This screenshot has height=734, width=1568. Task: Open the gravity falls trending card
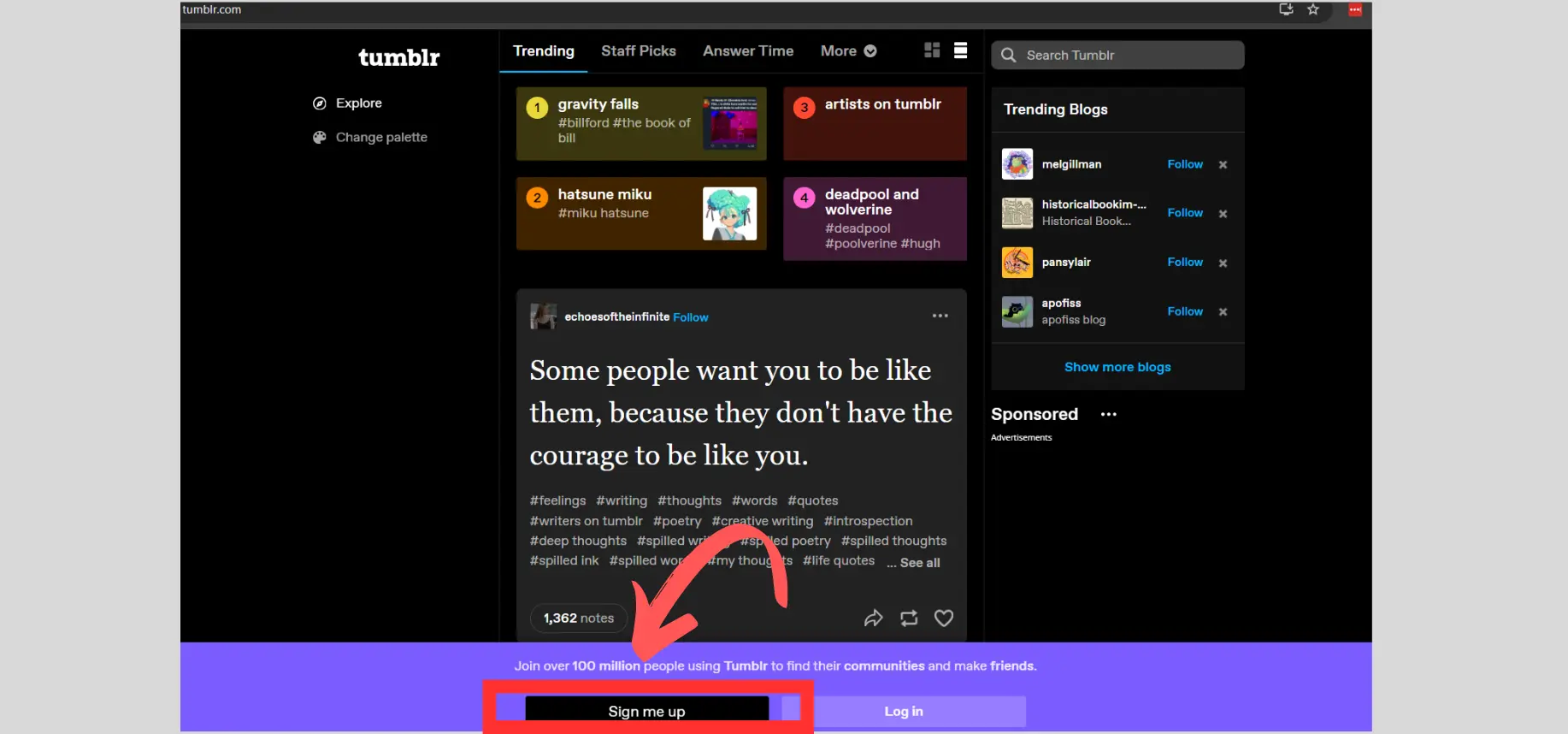click(641, 123)
